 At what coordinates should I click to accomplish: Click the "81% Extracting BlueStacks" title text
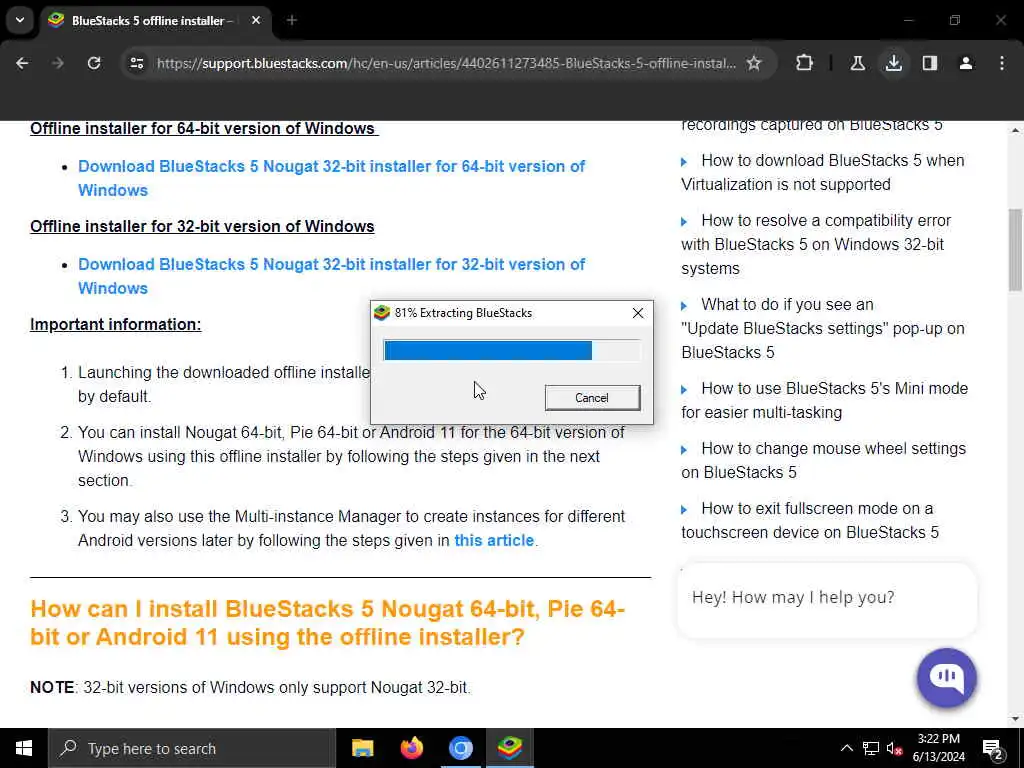(x=463, y=313)
